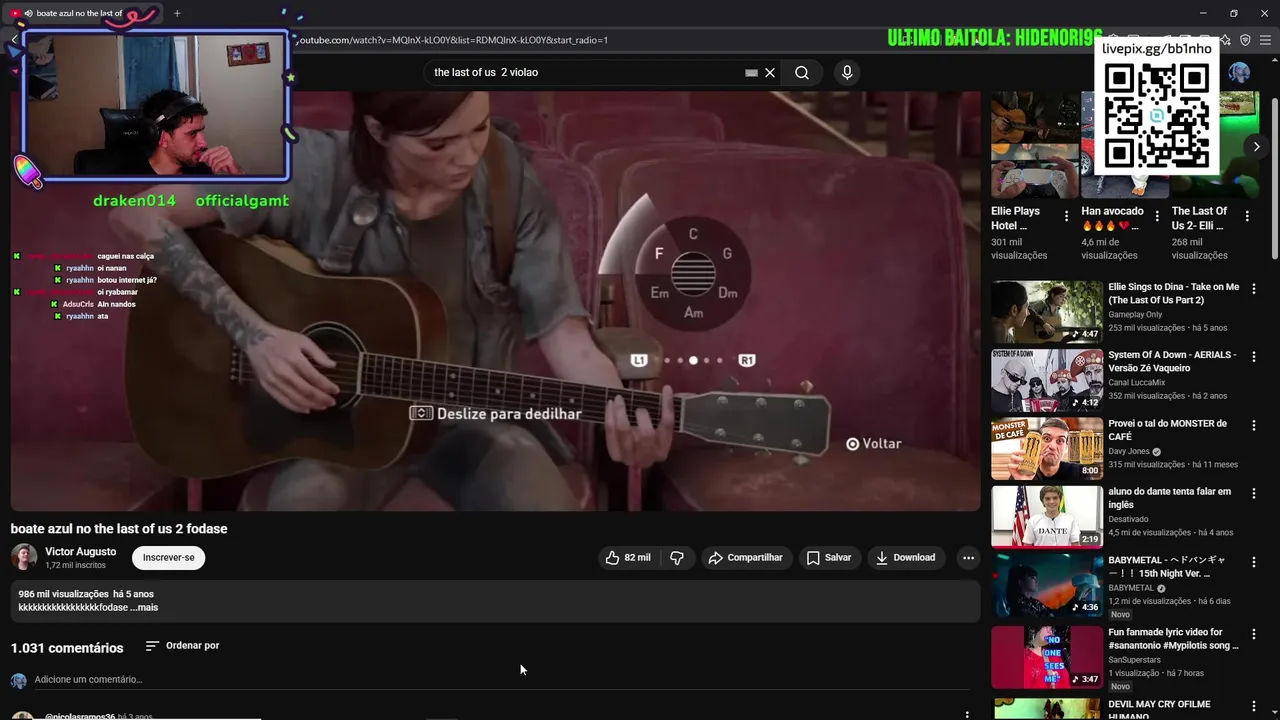Click the browser shield protection icon
Screen dimensions: 1280x720
1245,40
